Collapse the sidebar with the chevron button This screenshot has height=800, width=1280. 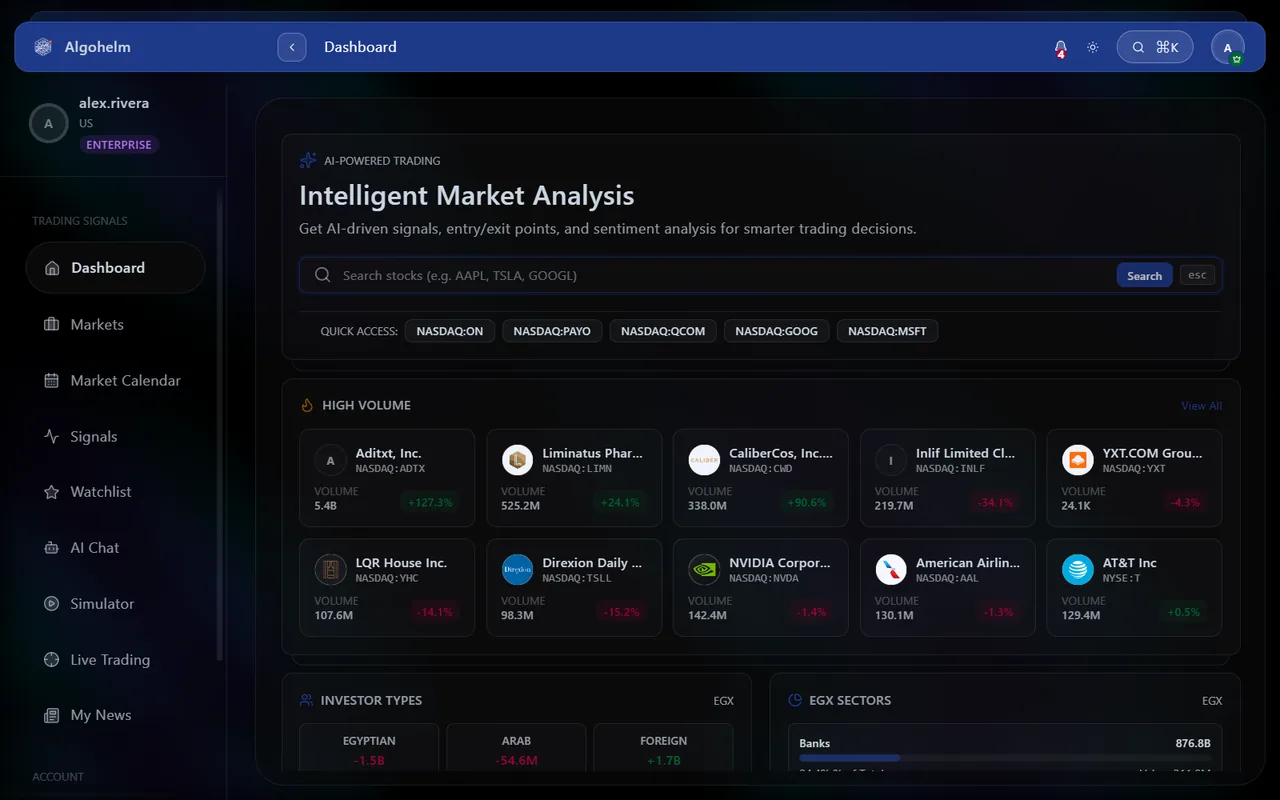(x=292, y=47)
